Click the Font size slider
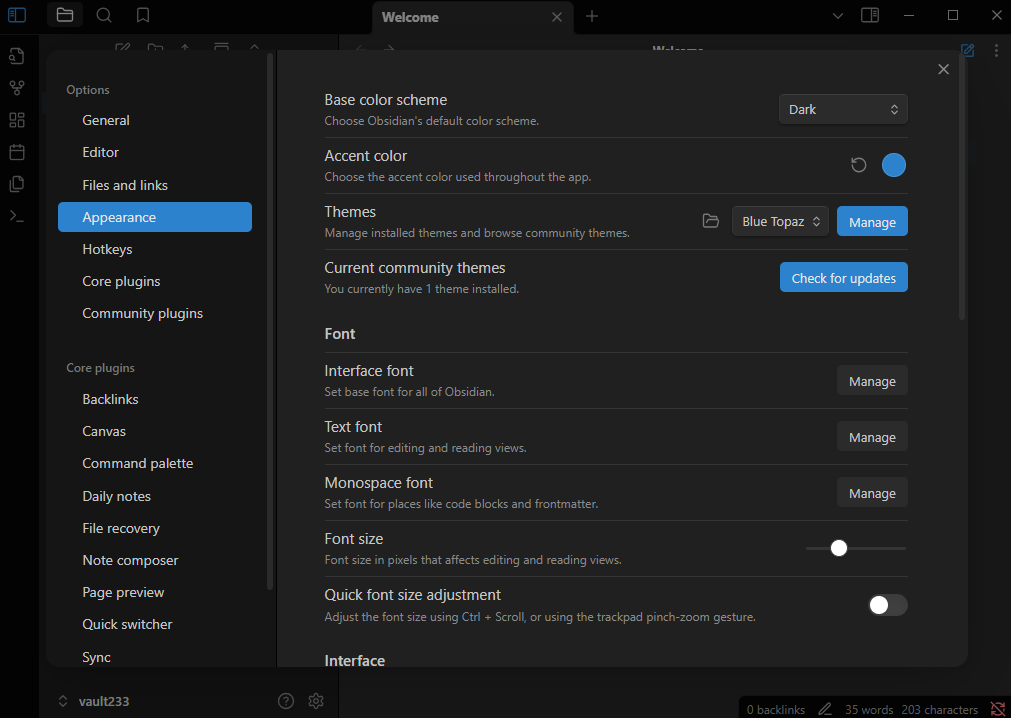Image resolution: width=1011 pixels, height=718 pixels. (856, 548)
